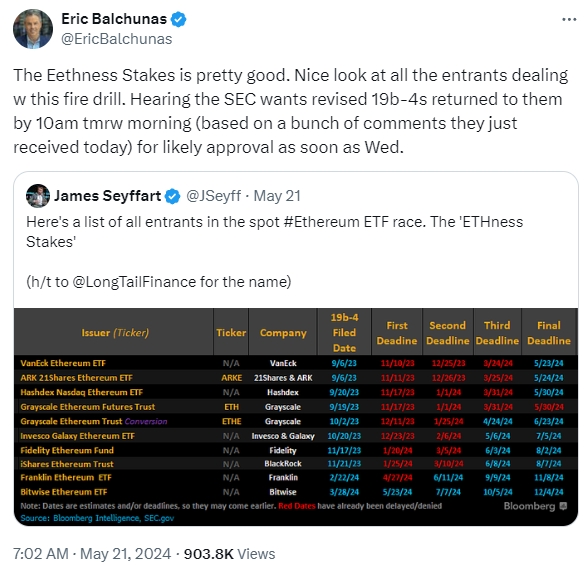Open the three-dot more options menu
This screenshot has width=585, height=565.
569,19
